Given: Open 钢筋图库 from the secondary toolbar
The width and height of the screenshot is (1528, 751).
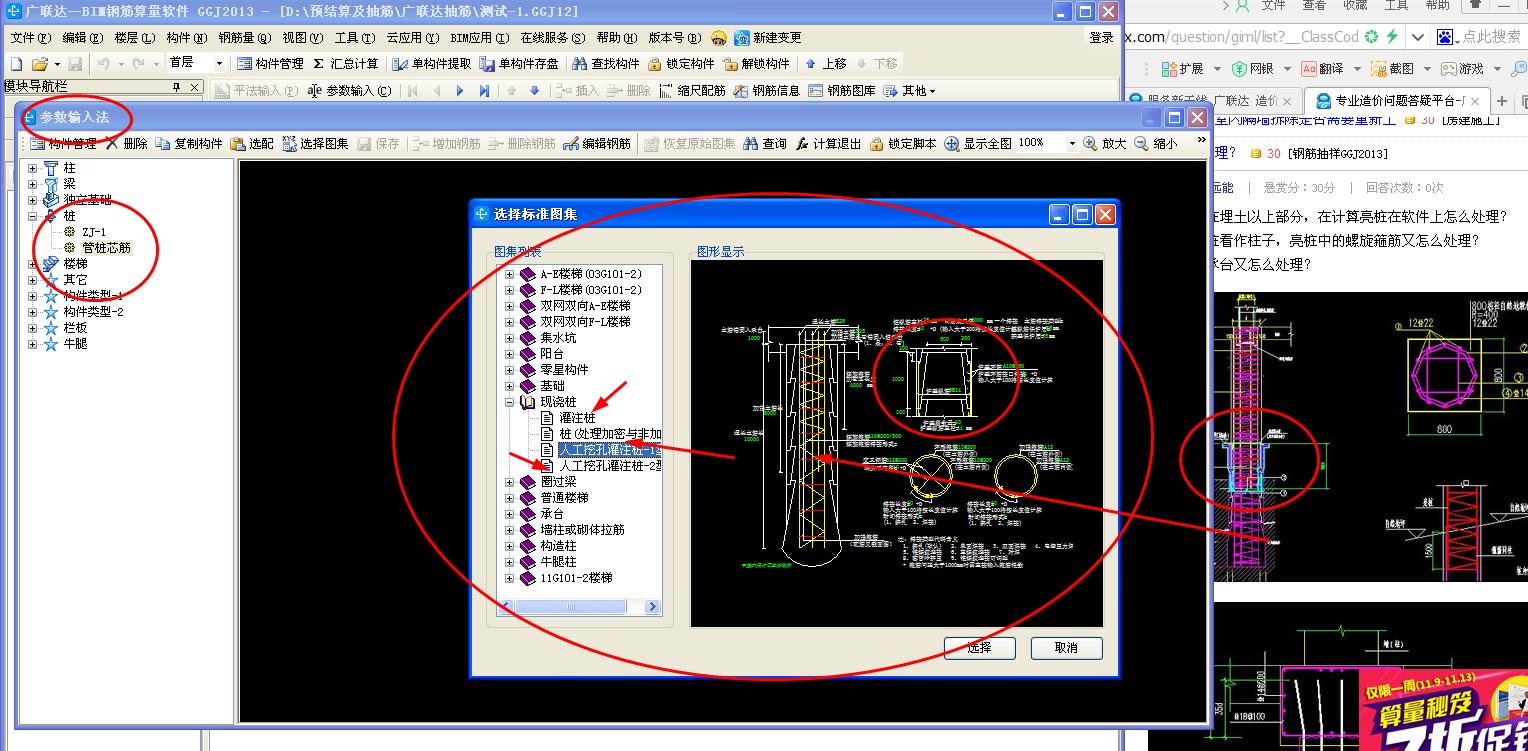Looking at the screenshot, I should [x=842, y=90].
